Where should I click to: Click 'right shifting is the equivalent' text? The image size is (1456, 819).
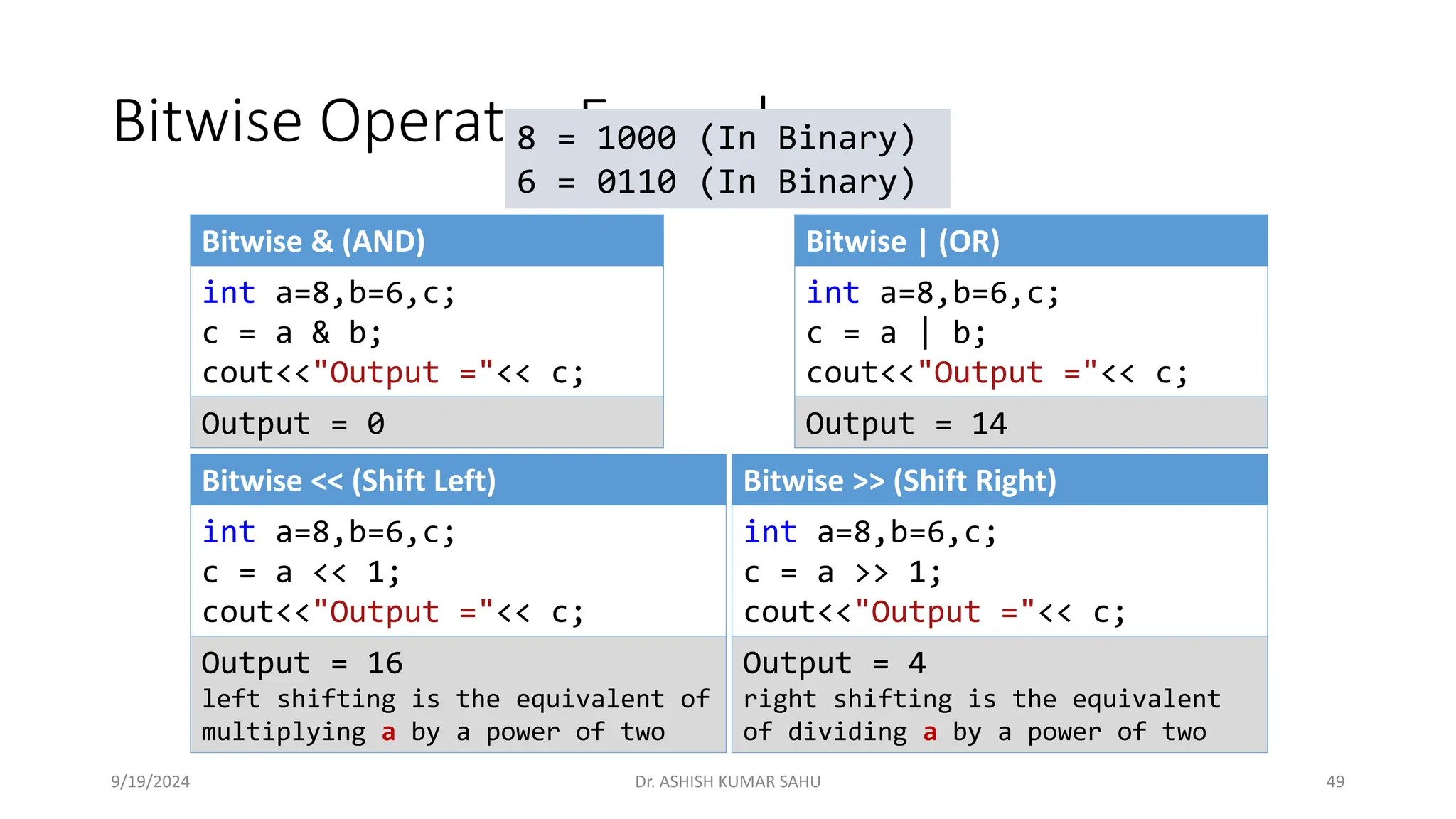[x=983, y=699]
